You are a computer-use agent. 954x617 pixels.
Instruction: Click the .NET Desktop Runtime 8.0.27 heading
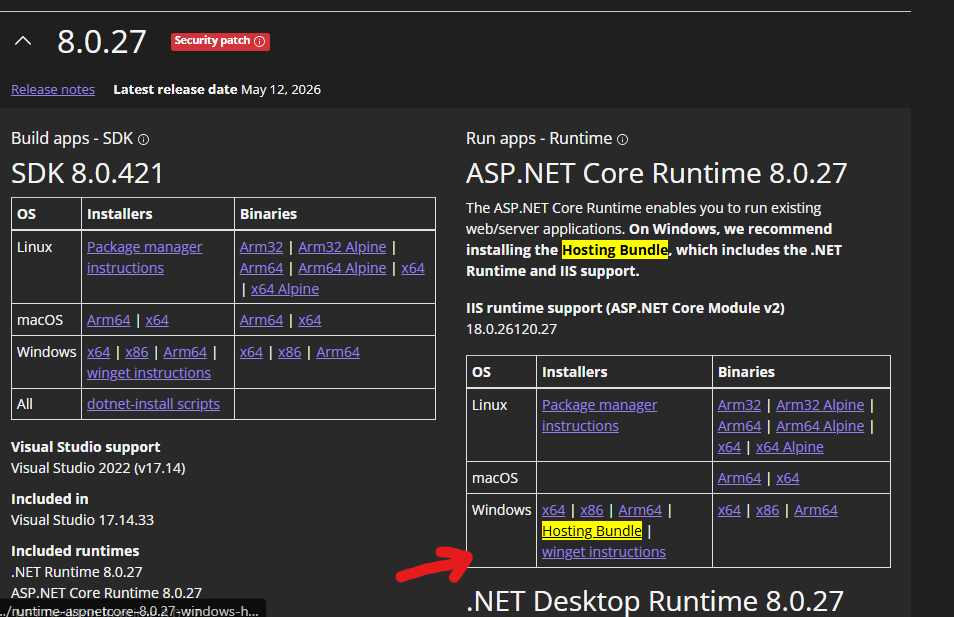point(655,601)
